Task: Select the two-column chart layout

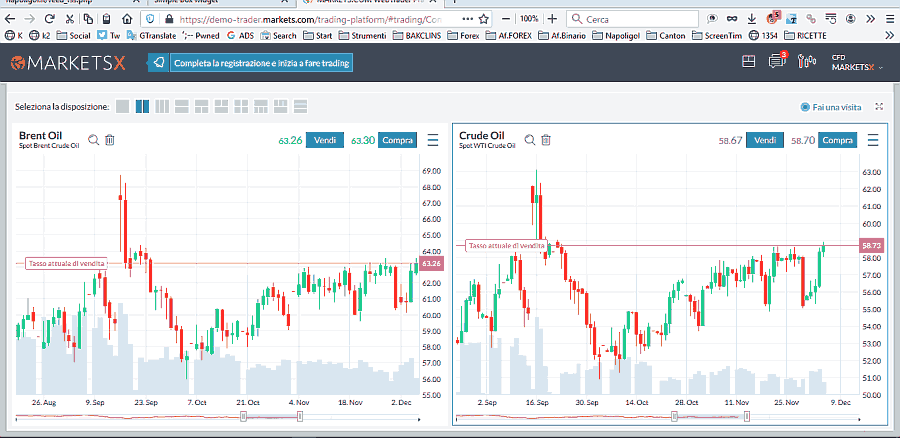Action: pyautogui.click(x=142, y=106)
